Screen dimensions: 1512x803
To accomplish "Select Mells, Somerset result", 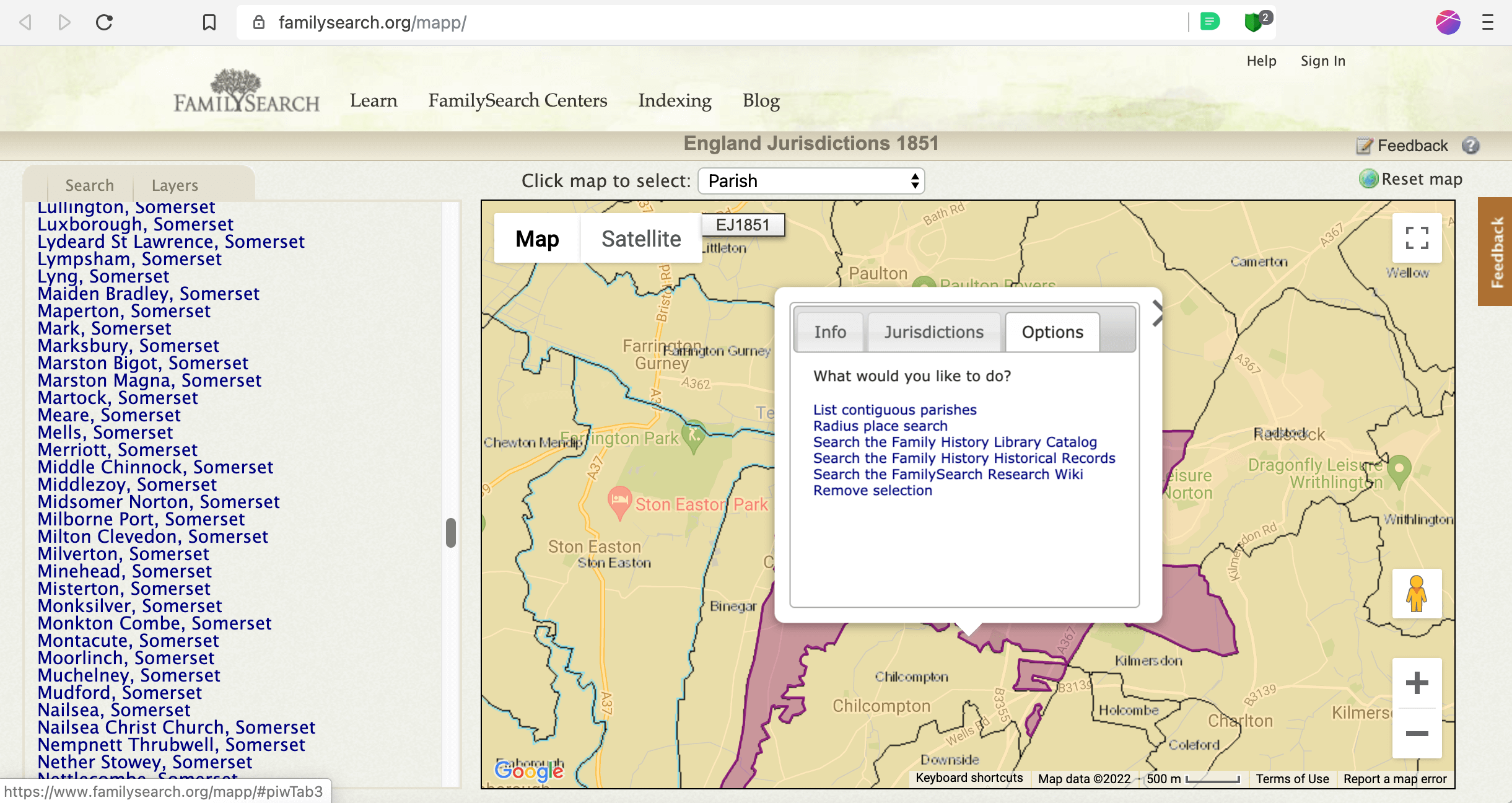I will click(105, 432).
